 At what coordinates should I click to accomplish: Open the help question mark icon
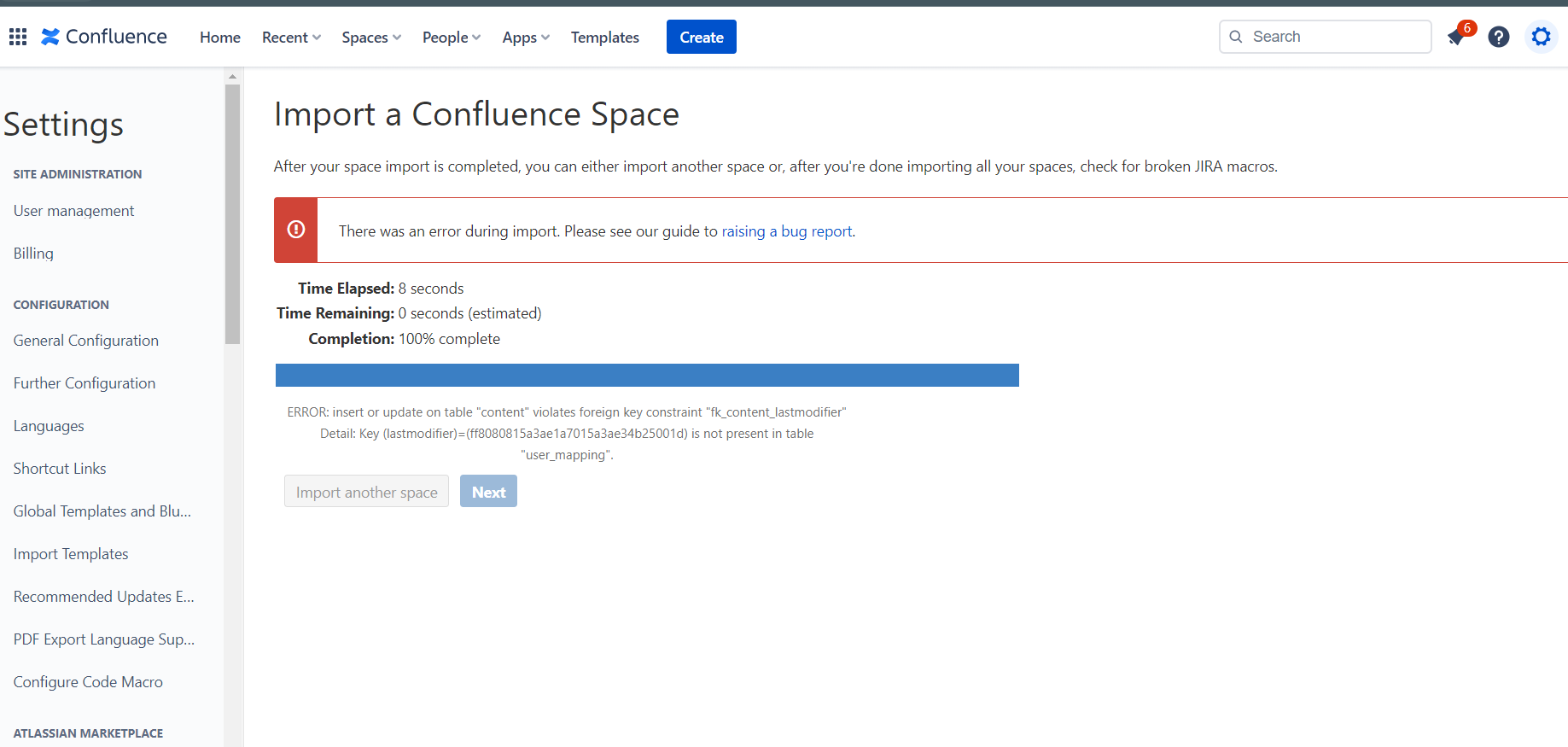point(1499,37)
